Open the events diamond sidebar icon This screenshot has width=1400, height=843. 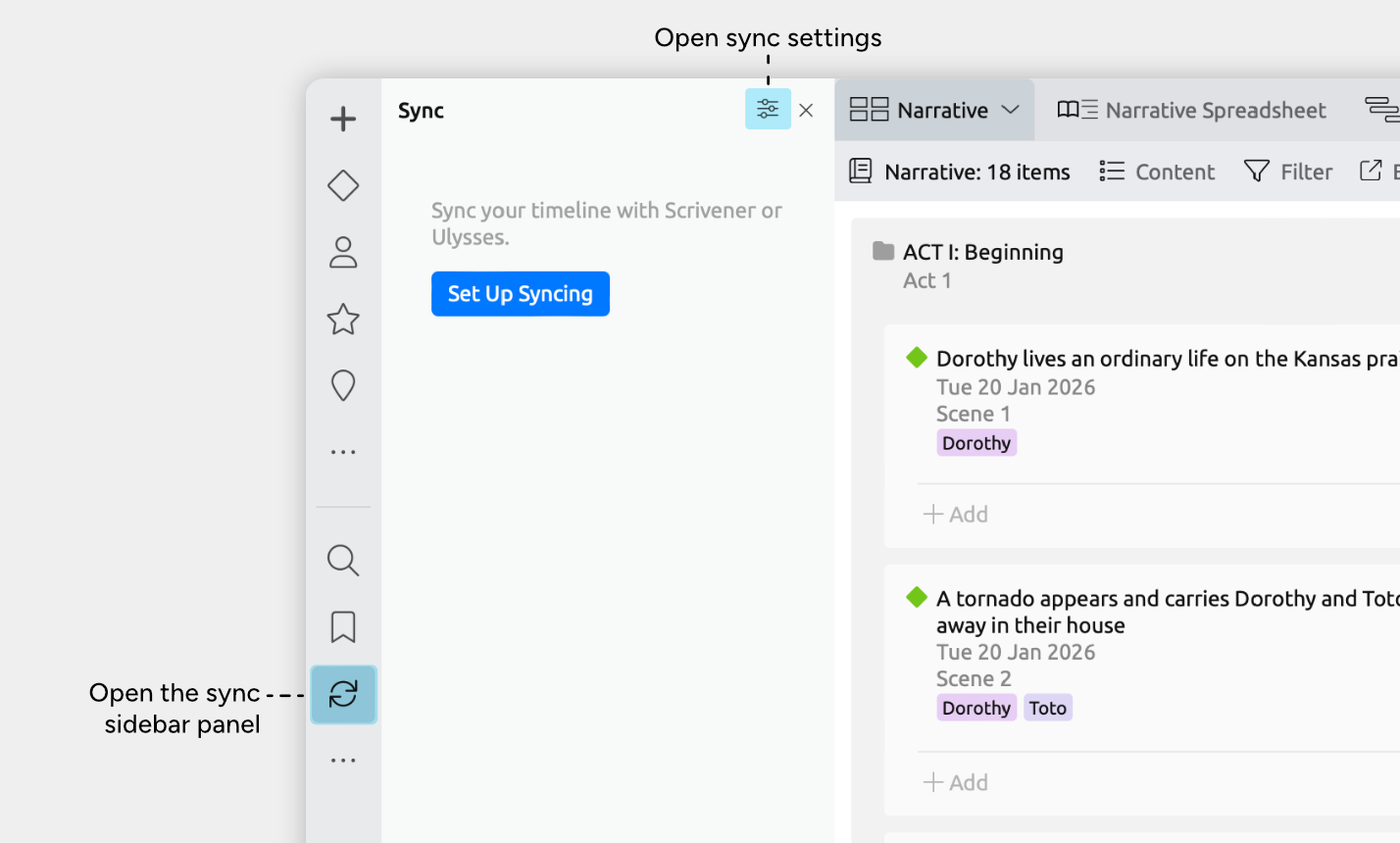point(343,185)
